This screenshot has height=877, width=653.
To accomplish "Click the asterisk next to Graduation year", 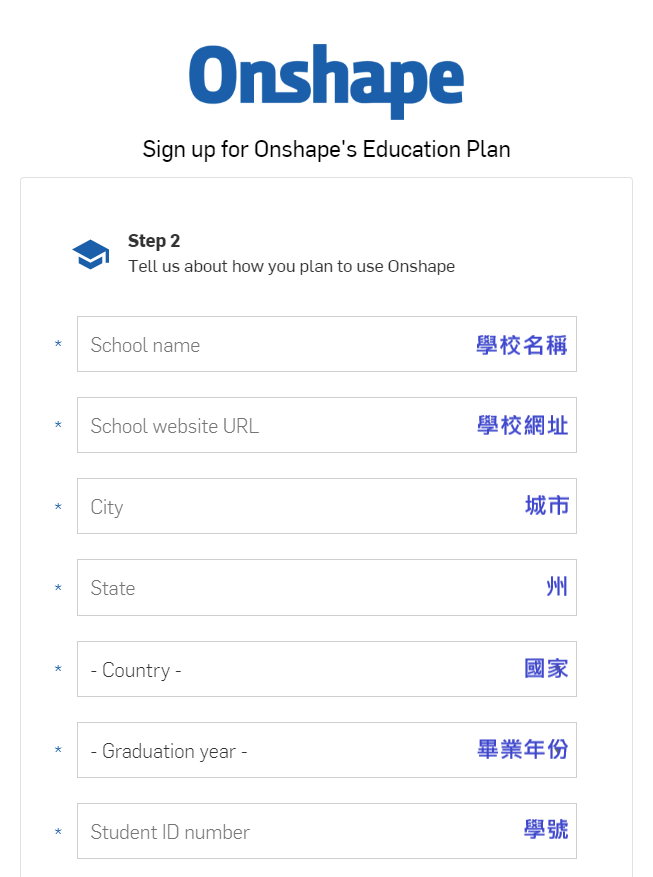I will tap(58, 750).
